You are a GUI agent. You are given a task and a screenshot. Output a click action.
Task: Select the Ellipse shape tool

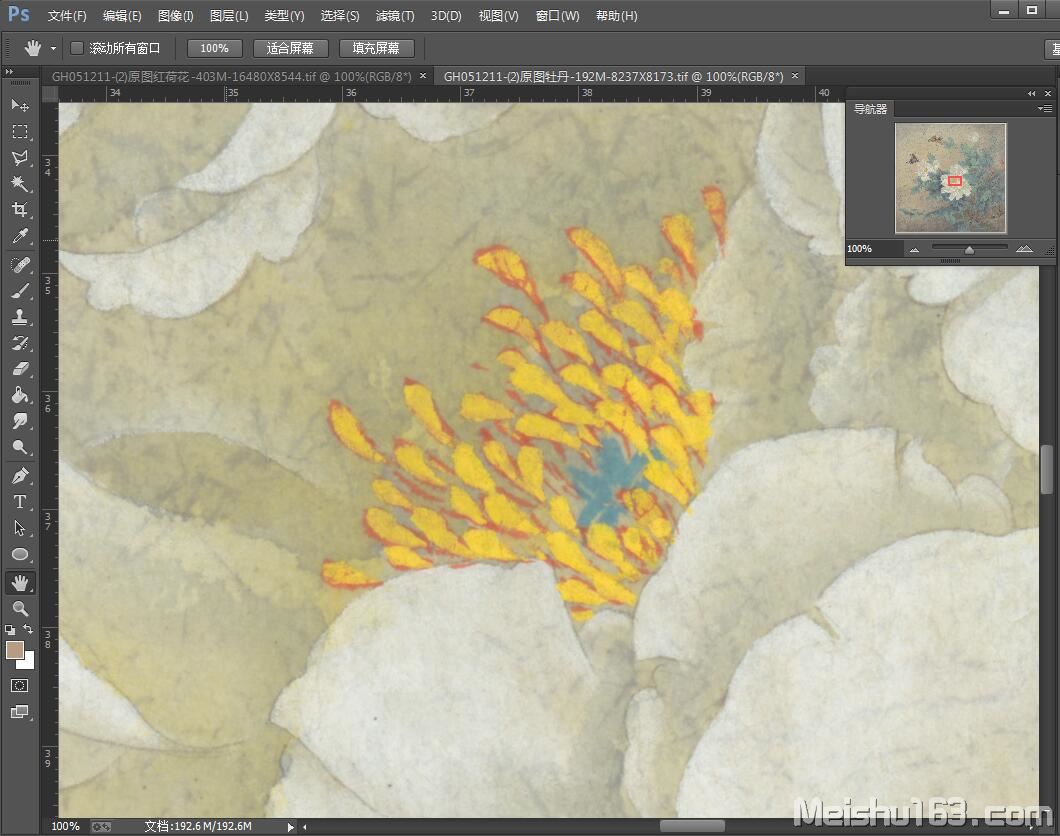20,554
